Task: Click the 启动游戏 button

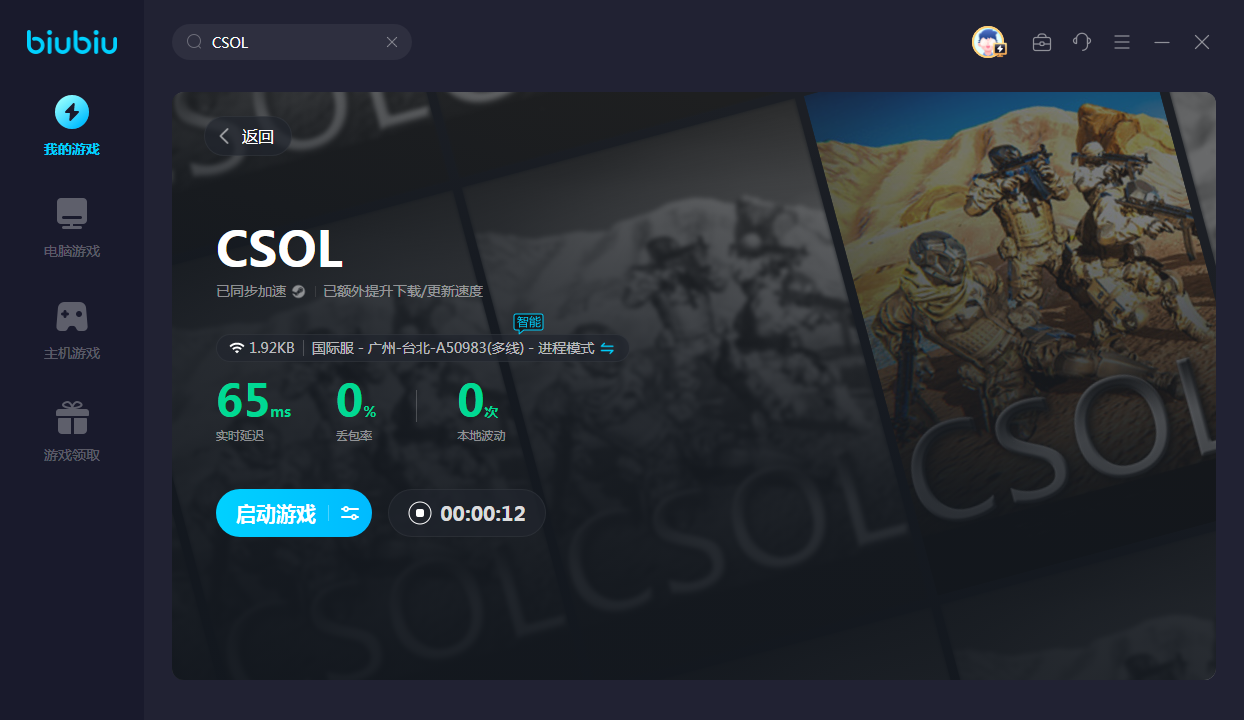Action: pos(275,513)
